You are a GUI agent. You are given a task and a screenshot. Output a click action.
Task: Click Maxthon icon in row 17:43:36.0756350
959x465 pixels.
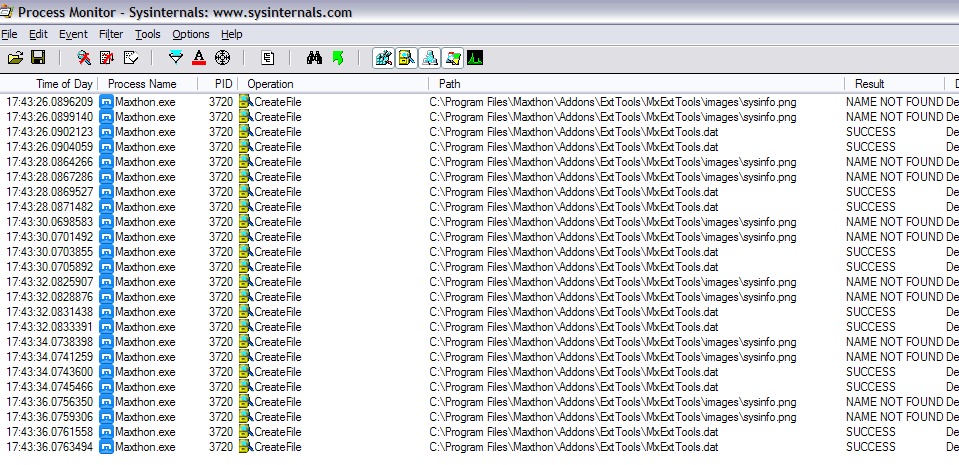(106, 401)
